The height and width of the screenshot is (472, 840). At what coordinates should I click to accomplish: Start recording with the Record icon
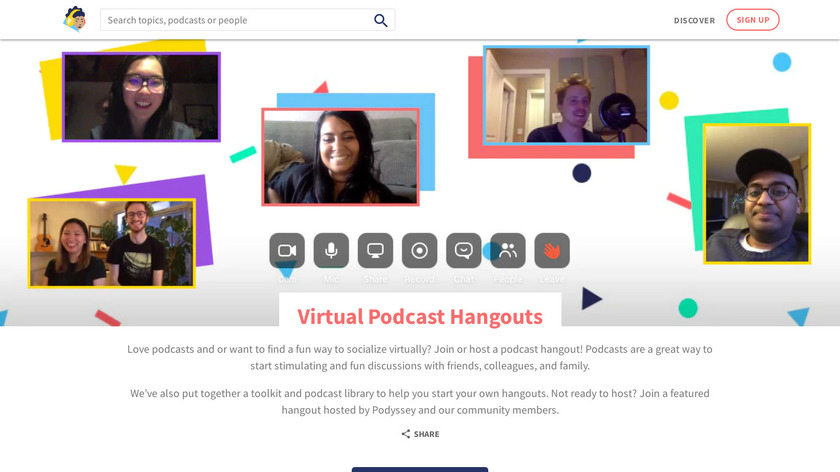point(419,251)
